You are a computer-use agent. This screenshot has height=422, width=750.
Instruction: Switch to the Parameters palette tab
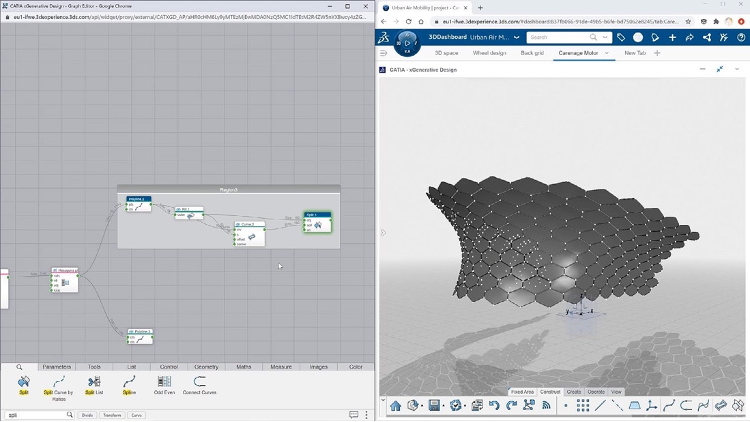[56, 367]
